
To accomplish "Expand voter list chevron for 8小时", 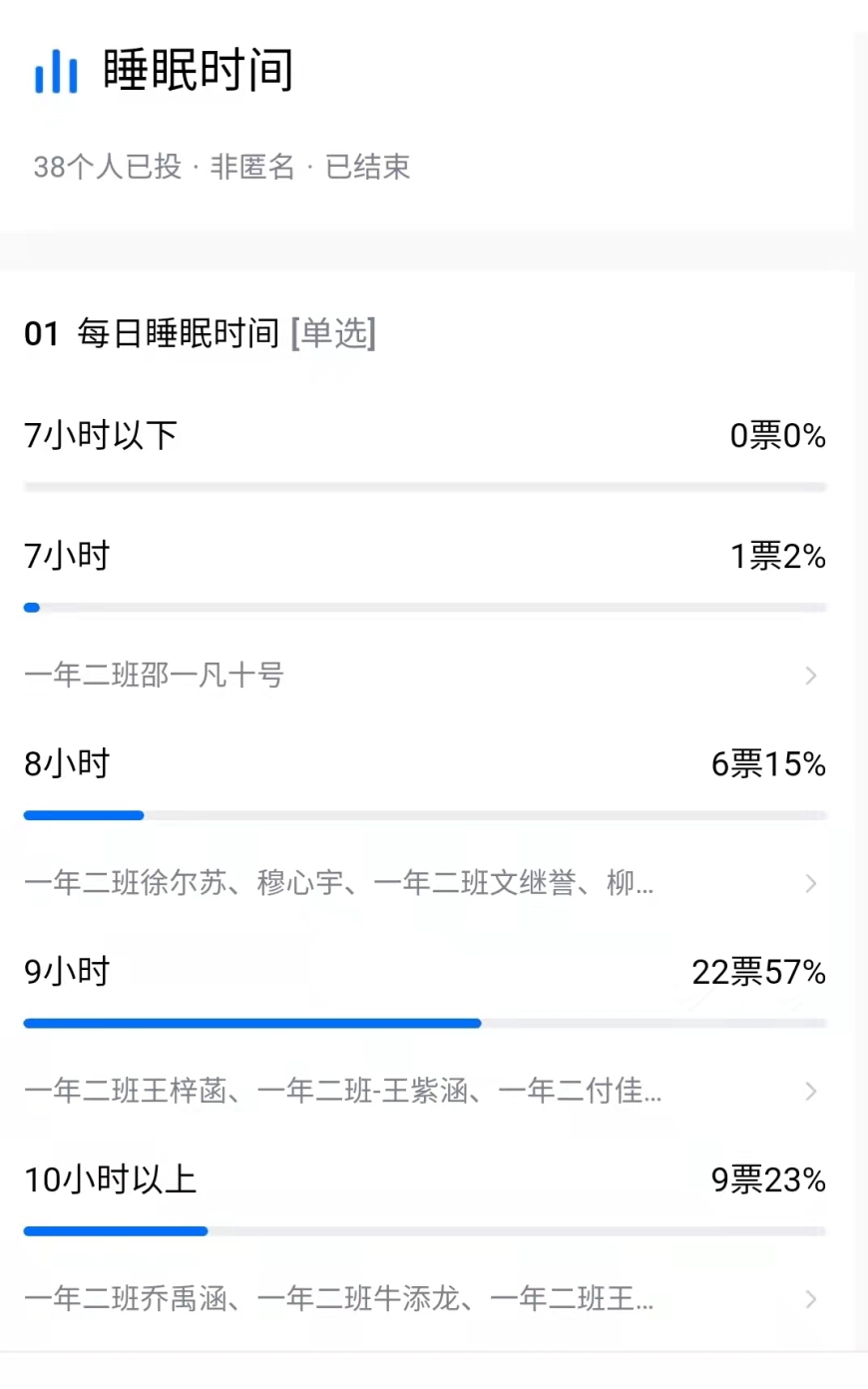I will 811,883.
